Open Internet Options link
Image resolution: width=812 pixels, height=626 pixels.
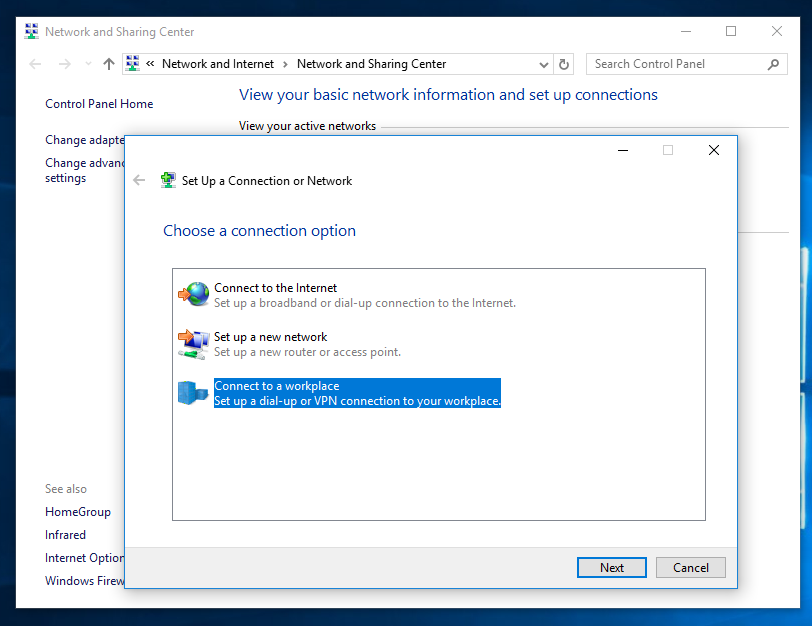84,558
